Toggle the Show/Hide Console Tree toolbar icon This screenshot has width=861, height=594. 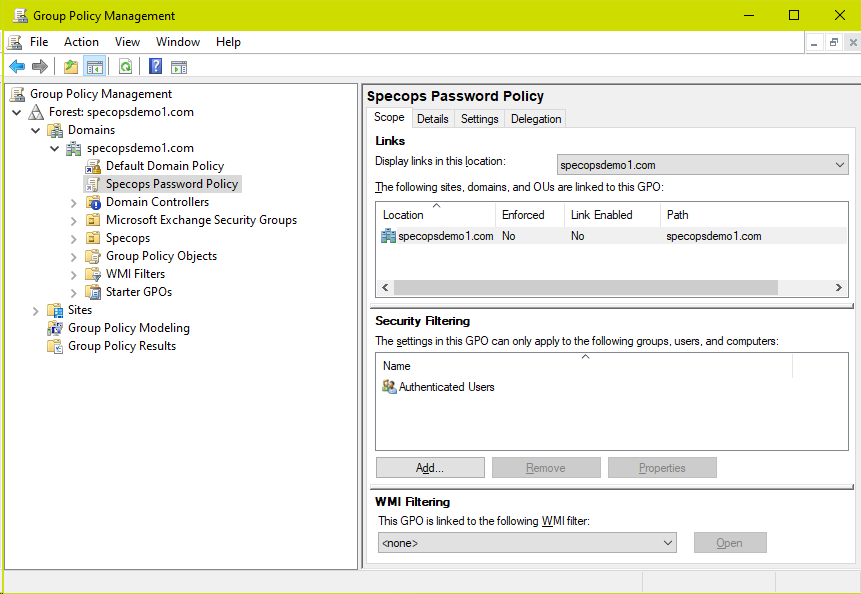[x=94, y=67]
